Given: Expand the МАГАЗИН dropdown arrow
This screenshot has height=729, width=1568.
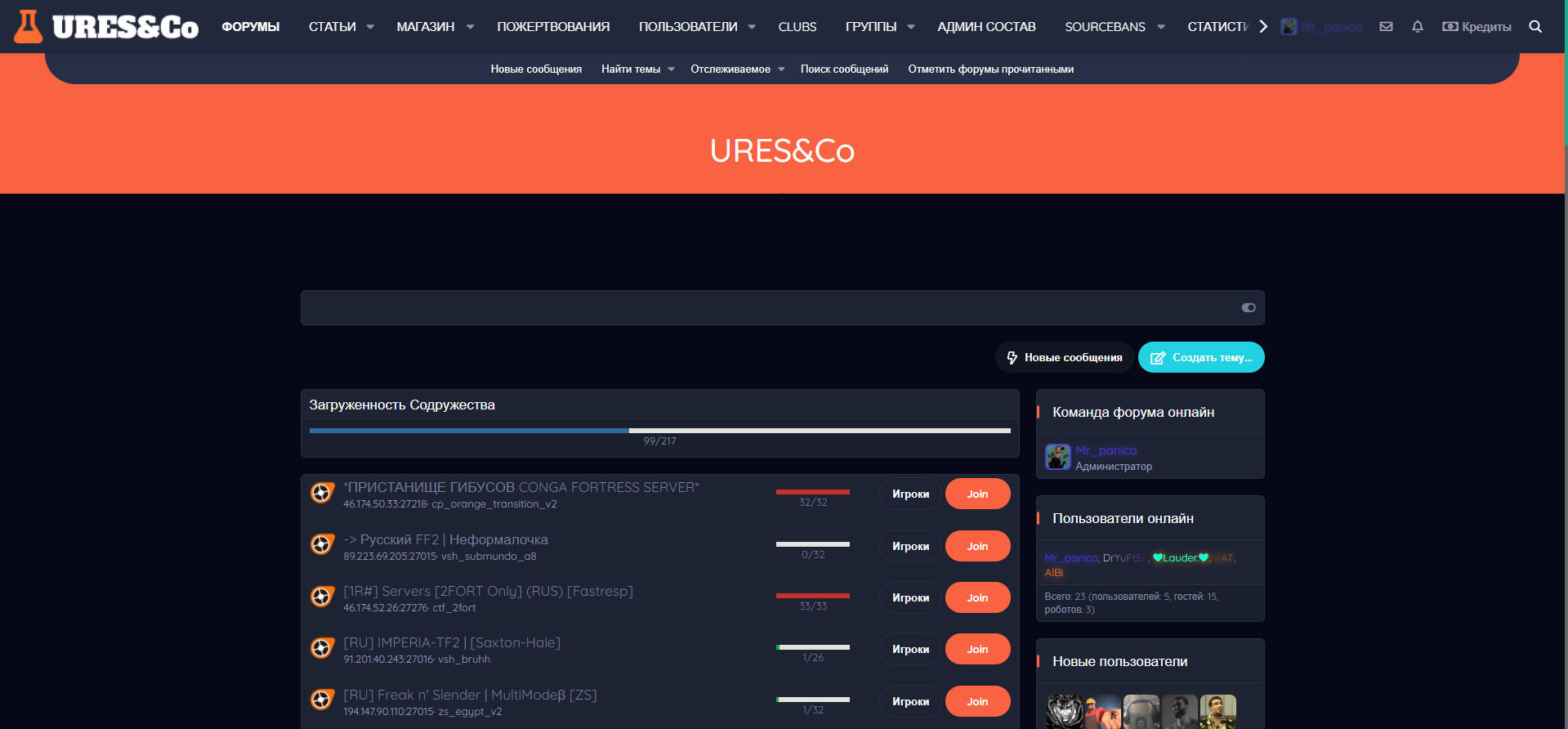Looking at the screenshot, I should pyautogui.click(x=470, y=27).
